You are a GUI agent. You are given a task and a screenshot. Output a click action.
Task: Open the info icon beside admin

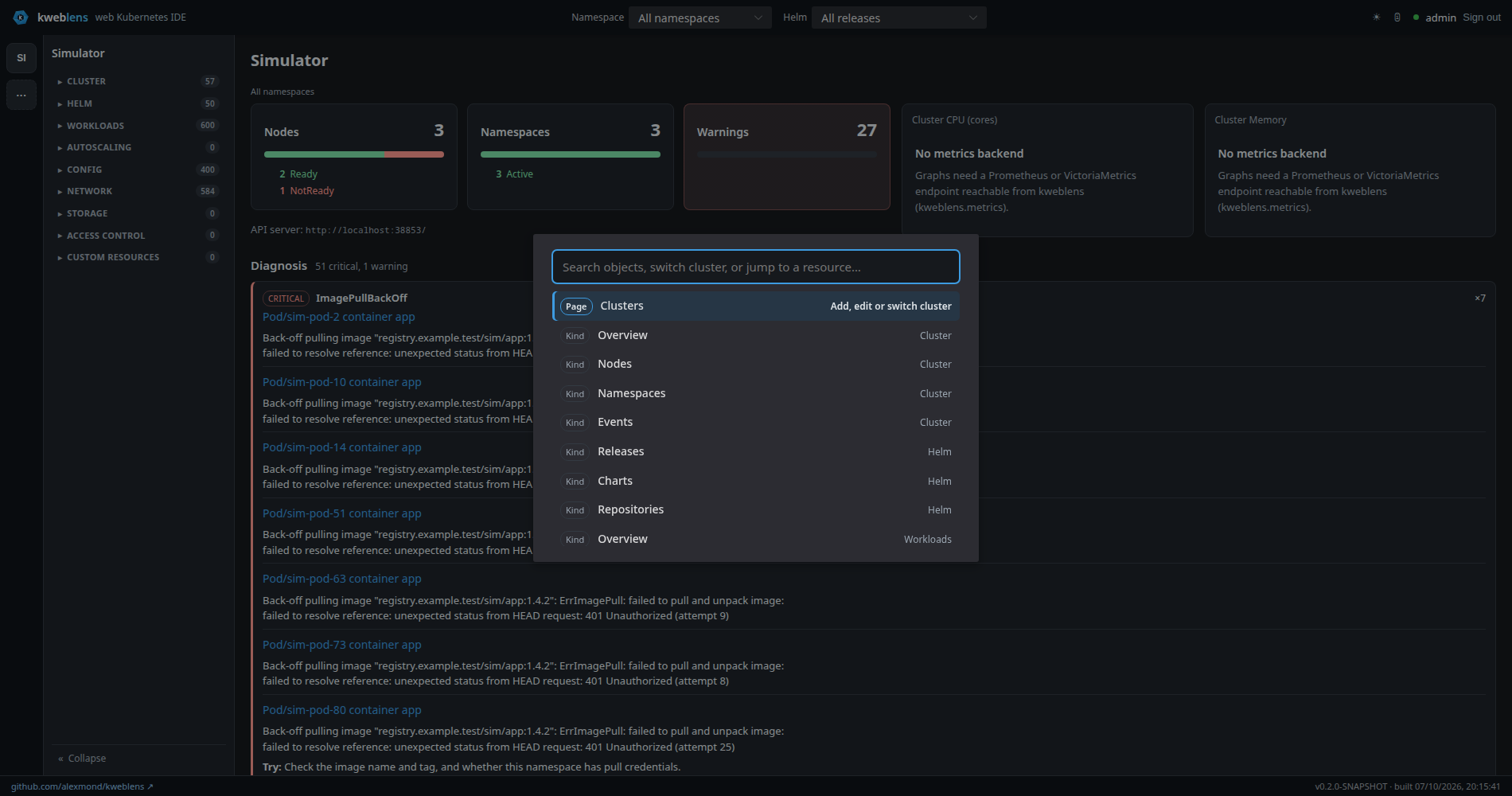point(1397,18)
